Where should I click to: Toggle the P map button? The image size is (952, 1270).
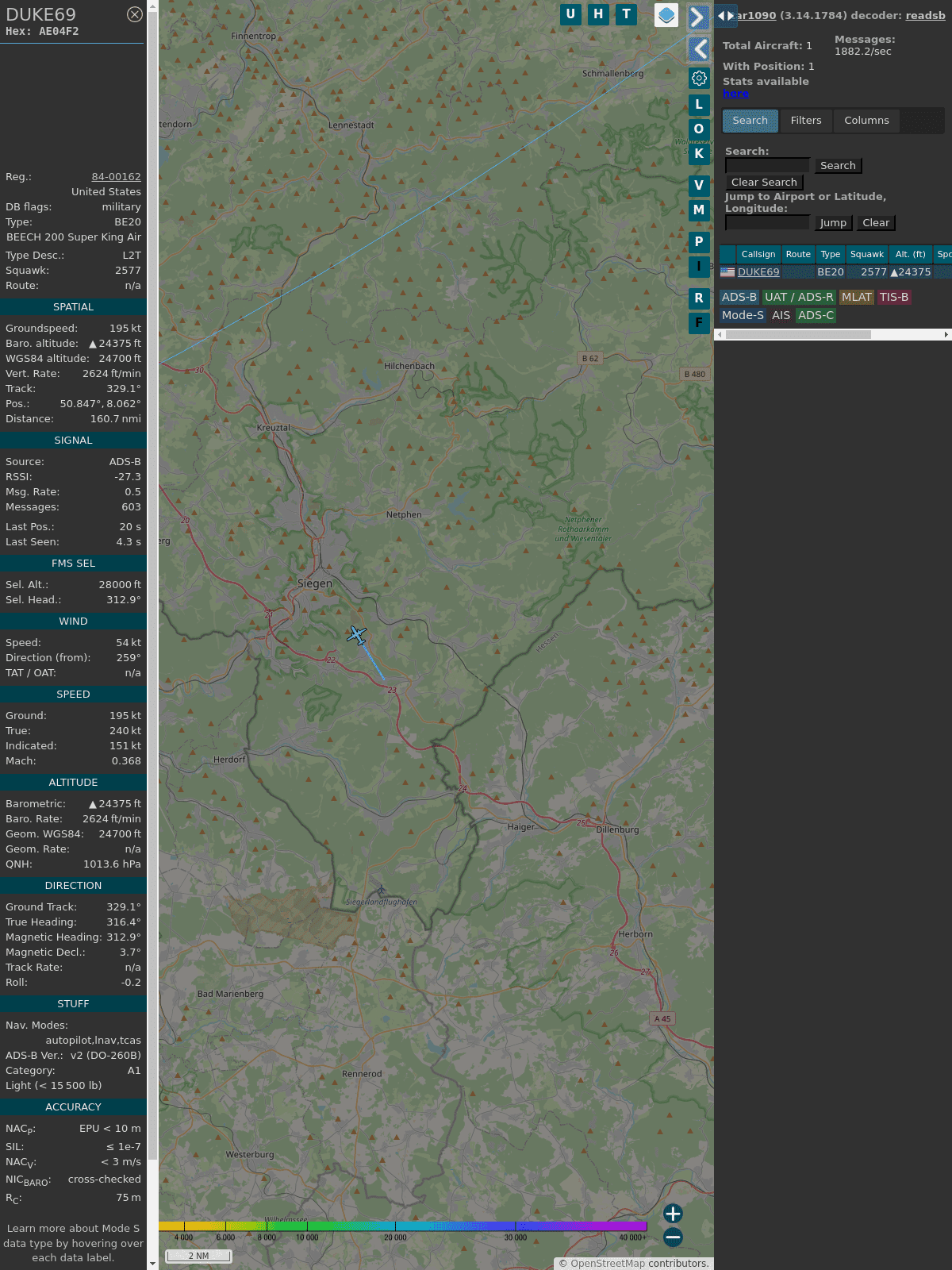point(699,241)
